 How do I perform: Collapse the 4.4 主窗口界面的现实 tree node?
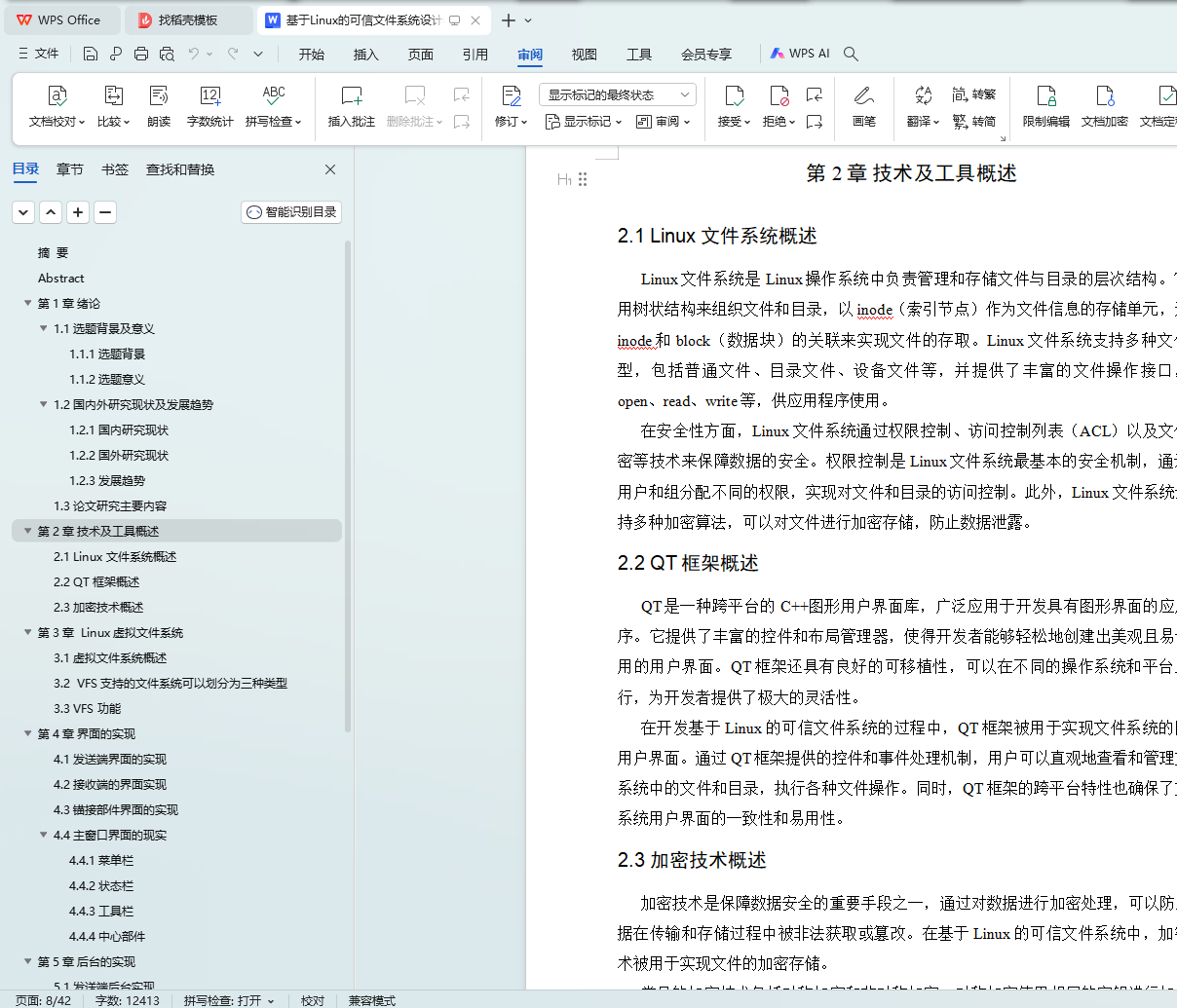44,835
